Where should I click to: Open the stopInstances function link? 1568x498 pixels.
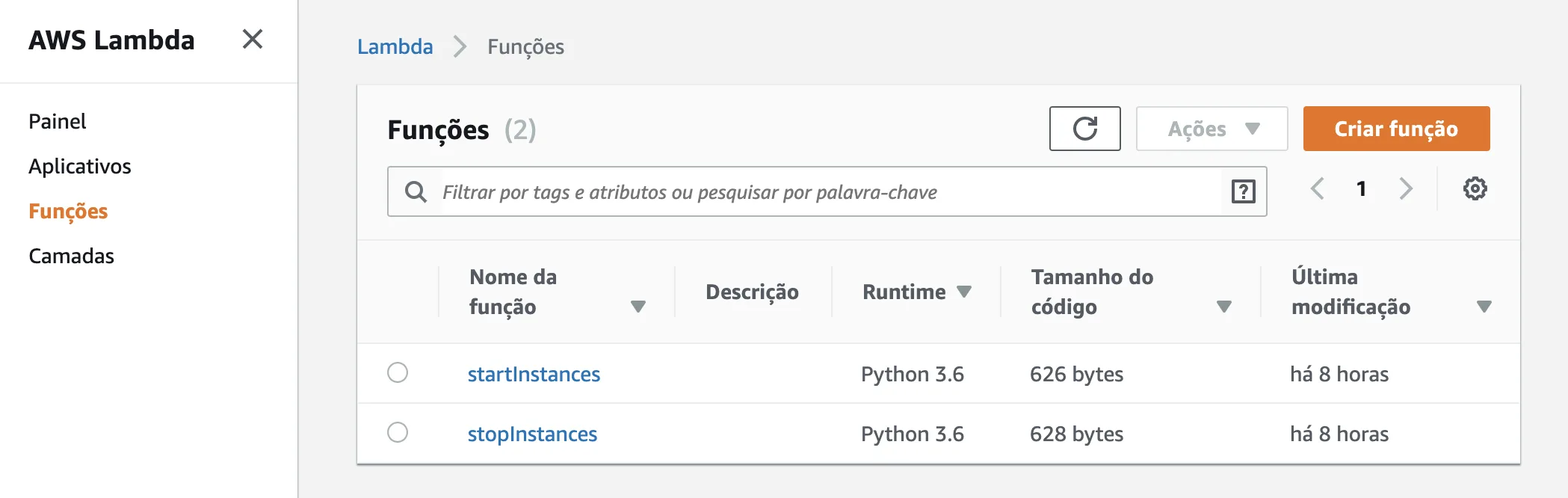click(532, 434)
